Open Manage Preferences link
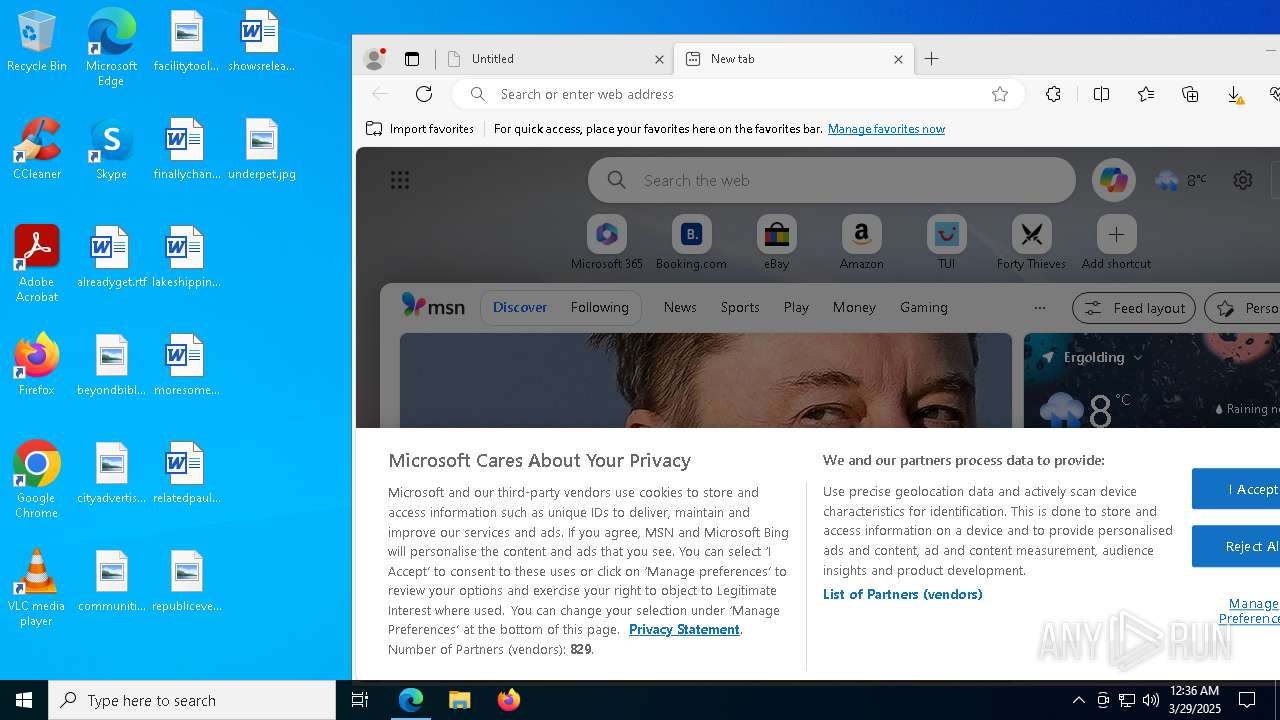 click(x=1250, y=611)
